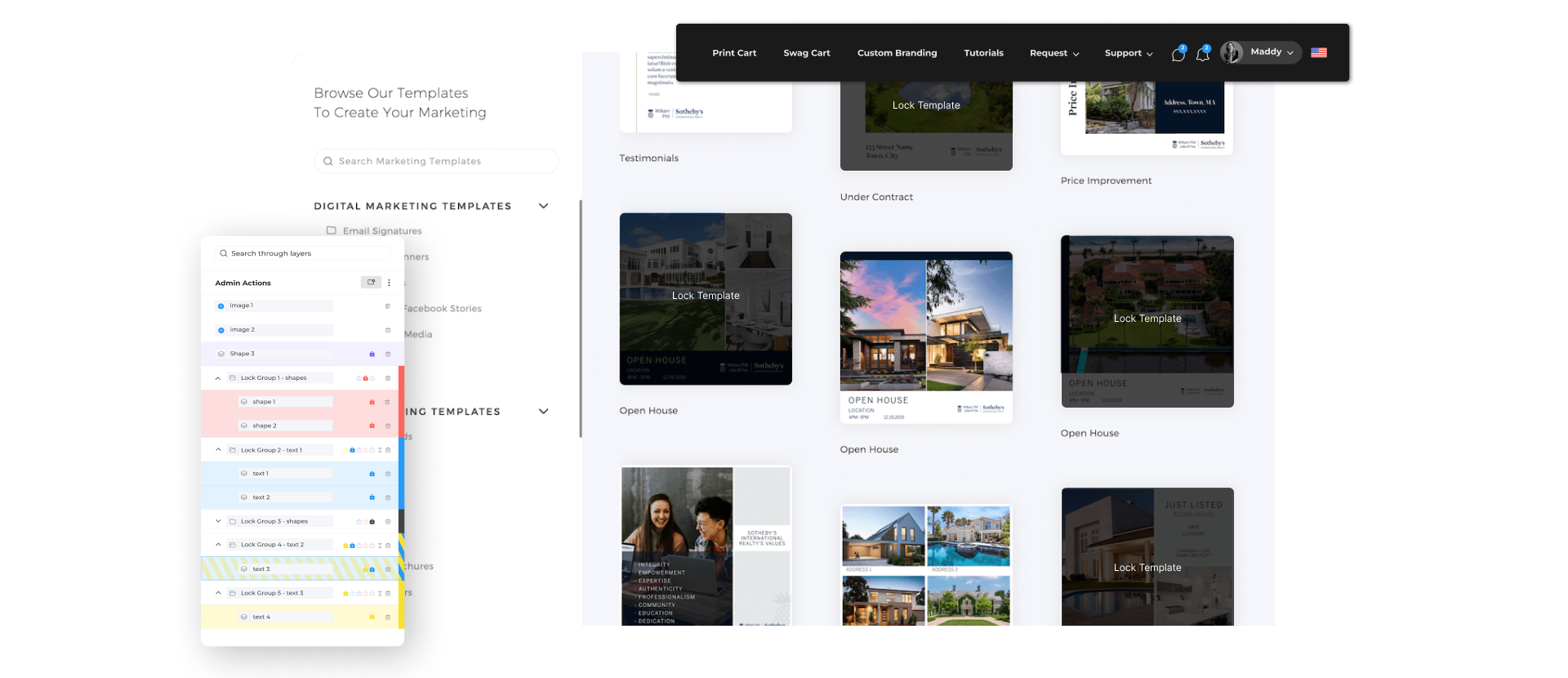Click the Search Marketing Templates field
1568x678 pixels.
pyautogui.click(x=436, y=161)
